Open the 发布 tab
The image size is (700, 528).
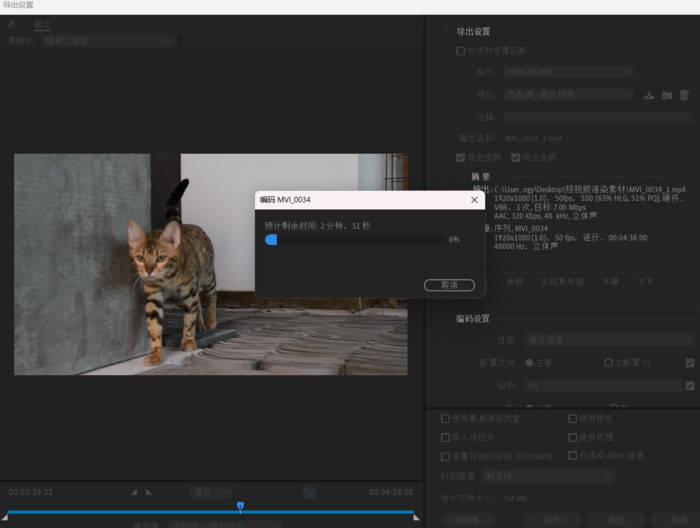[646, 282]
